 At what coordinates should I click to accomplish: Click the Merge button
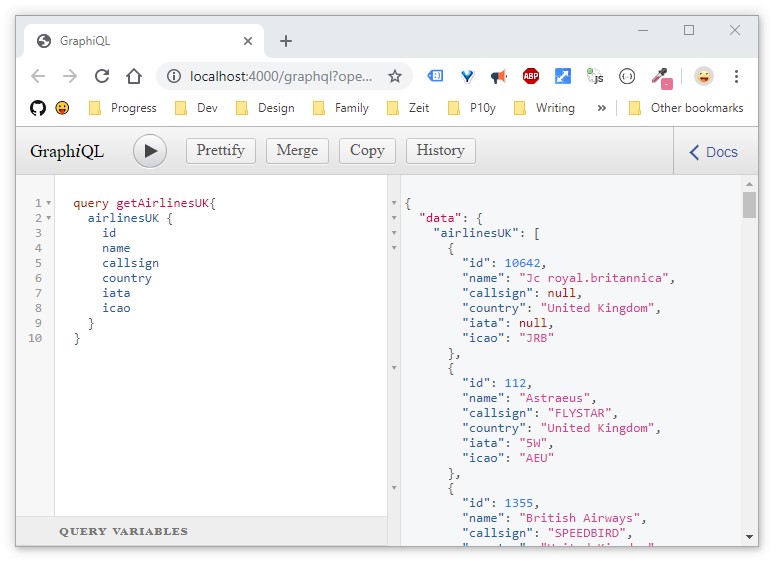(x=297, y=151)
